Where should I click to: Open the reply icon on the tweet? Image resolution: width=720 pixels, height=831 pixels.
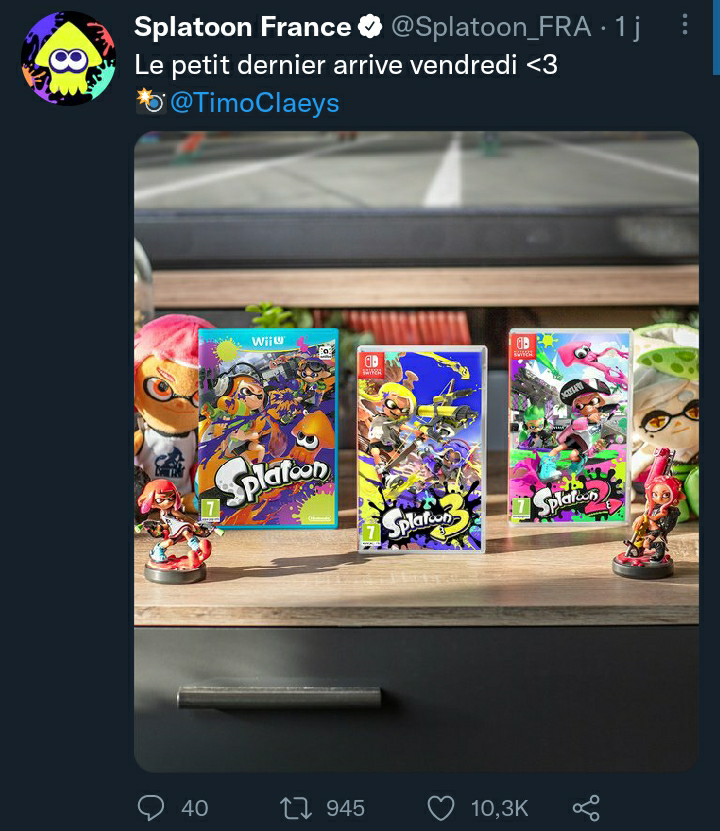pos(150,808)
